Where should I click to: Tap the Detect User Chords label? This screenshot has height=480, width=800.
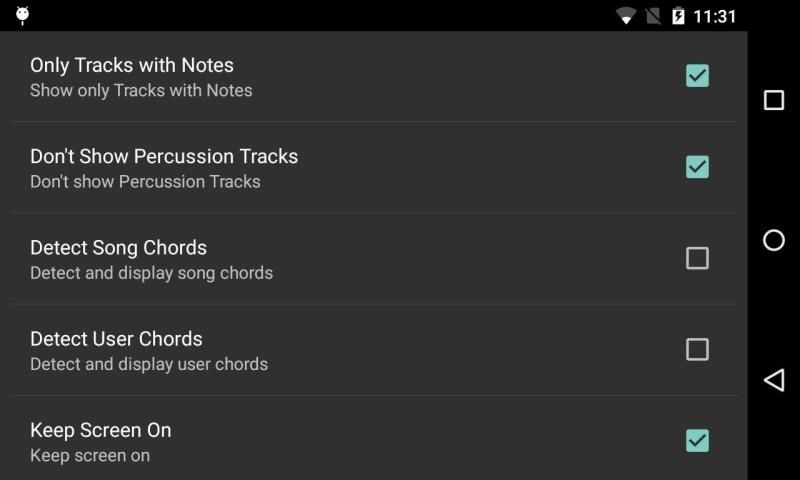pyautogui.click(x=116, y=338)
